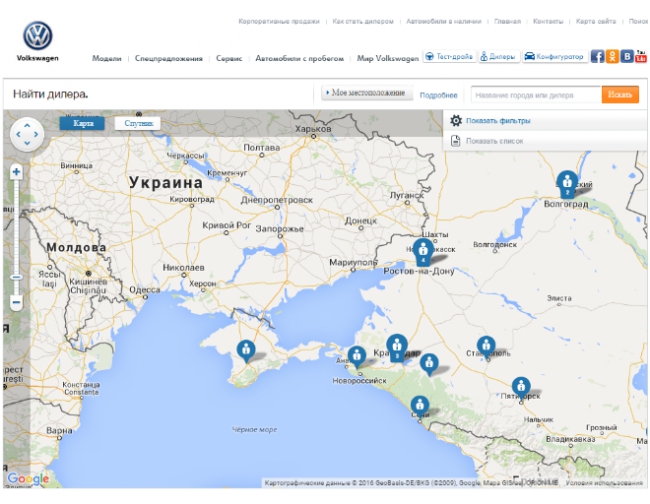This screenshot has width=650, height=504.
Task: Click Мое местоположение dropdown button
Action: tap(366, 94)
